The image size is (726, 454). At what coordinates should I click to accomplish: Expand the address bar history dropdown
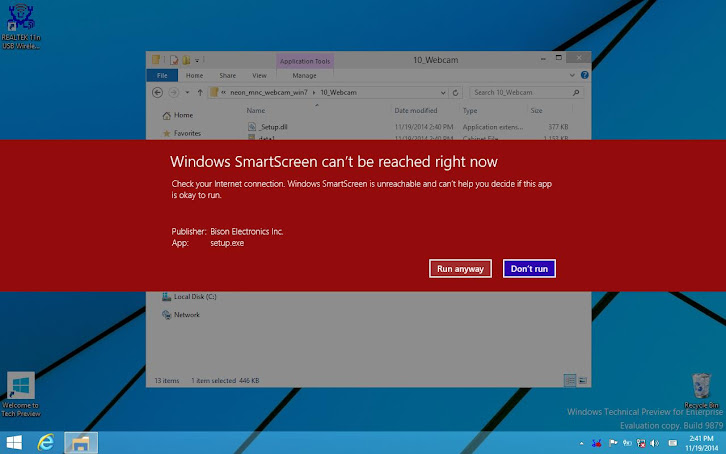pos(443,93)
